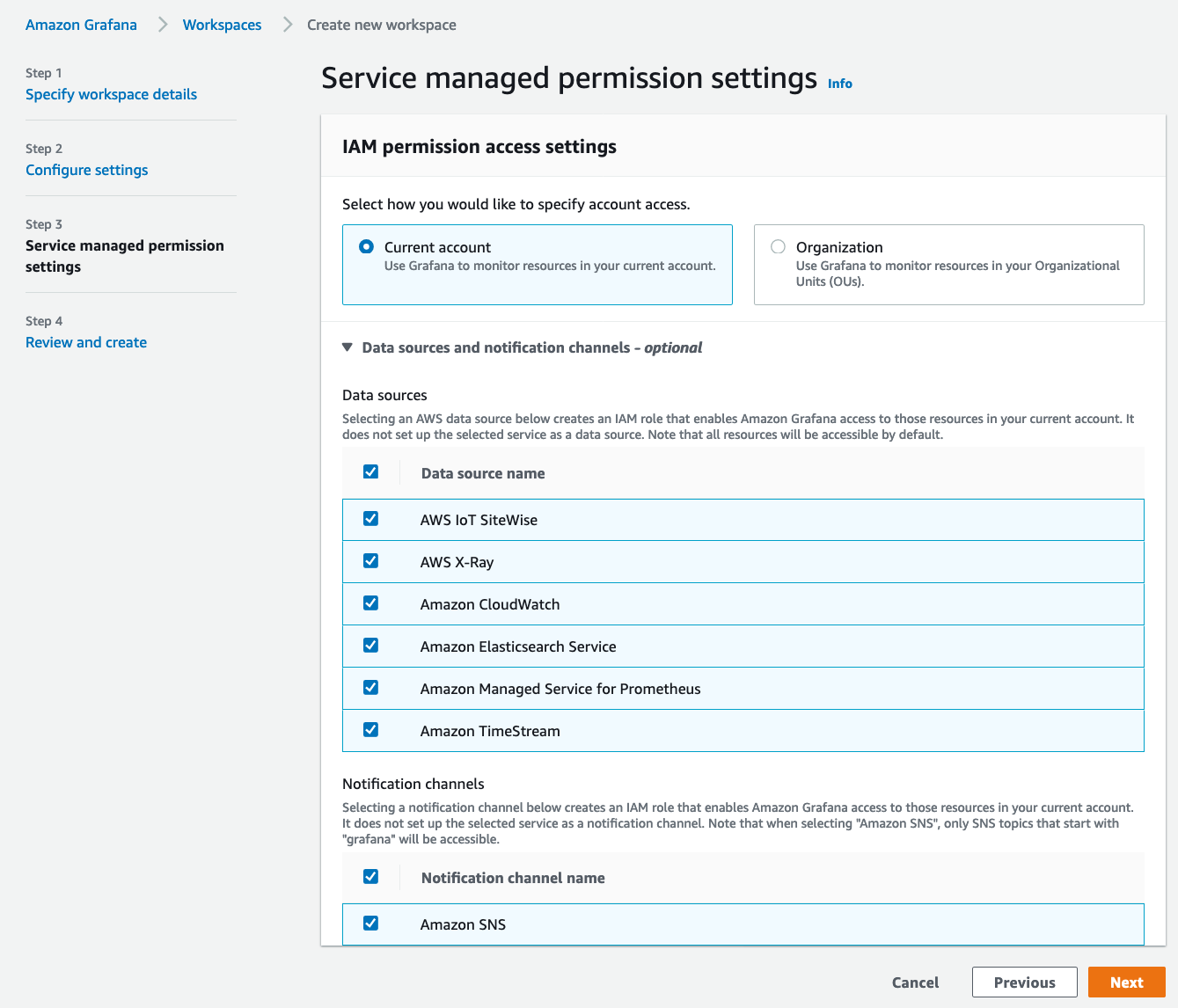This screenshot has height=1008, width=1178.
Task: Deselect Amazon Managed Service for Prometheus
Action: (x=370, y=687)
